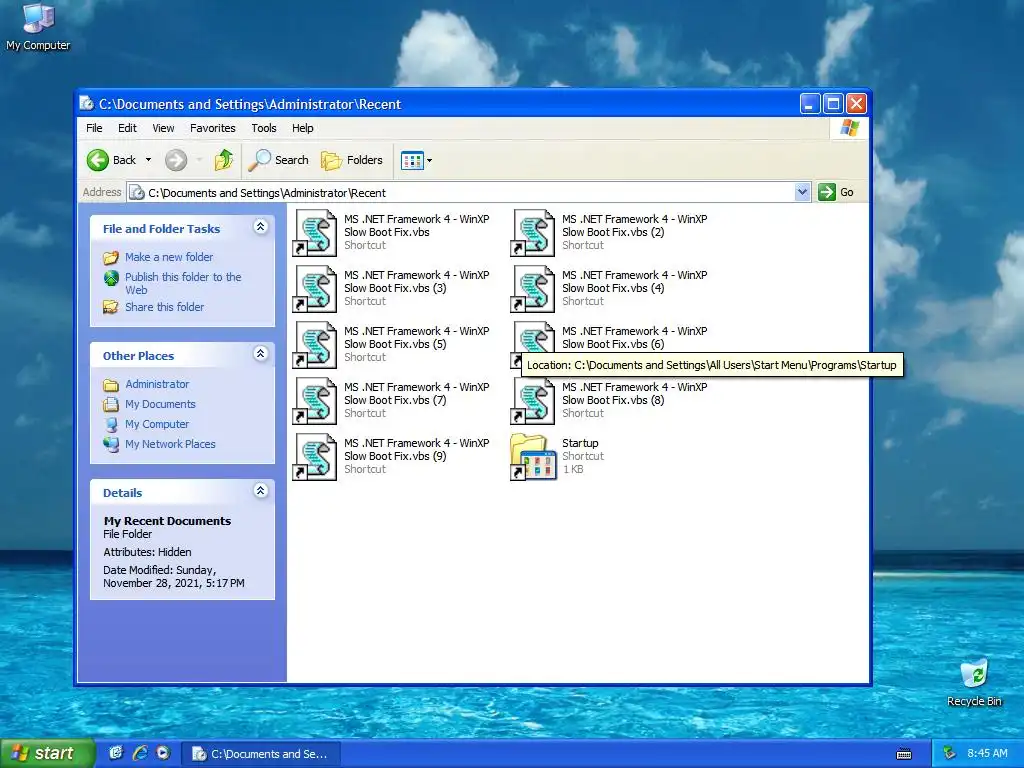Viewport: 1024px width, 768px height.
Task: Open the View menu
Action: point(163,128)
